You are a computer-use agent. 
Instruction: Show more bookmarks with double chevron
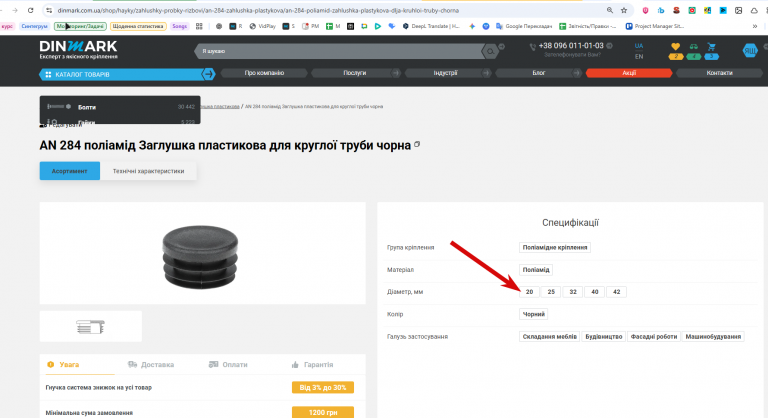point(755,26)
